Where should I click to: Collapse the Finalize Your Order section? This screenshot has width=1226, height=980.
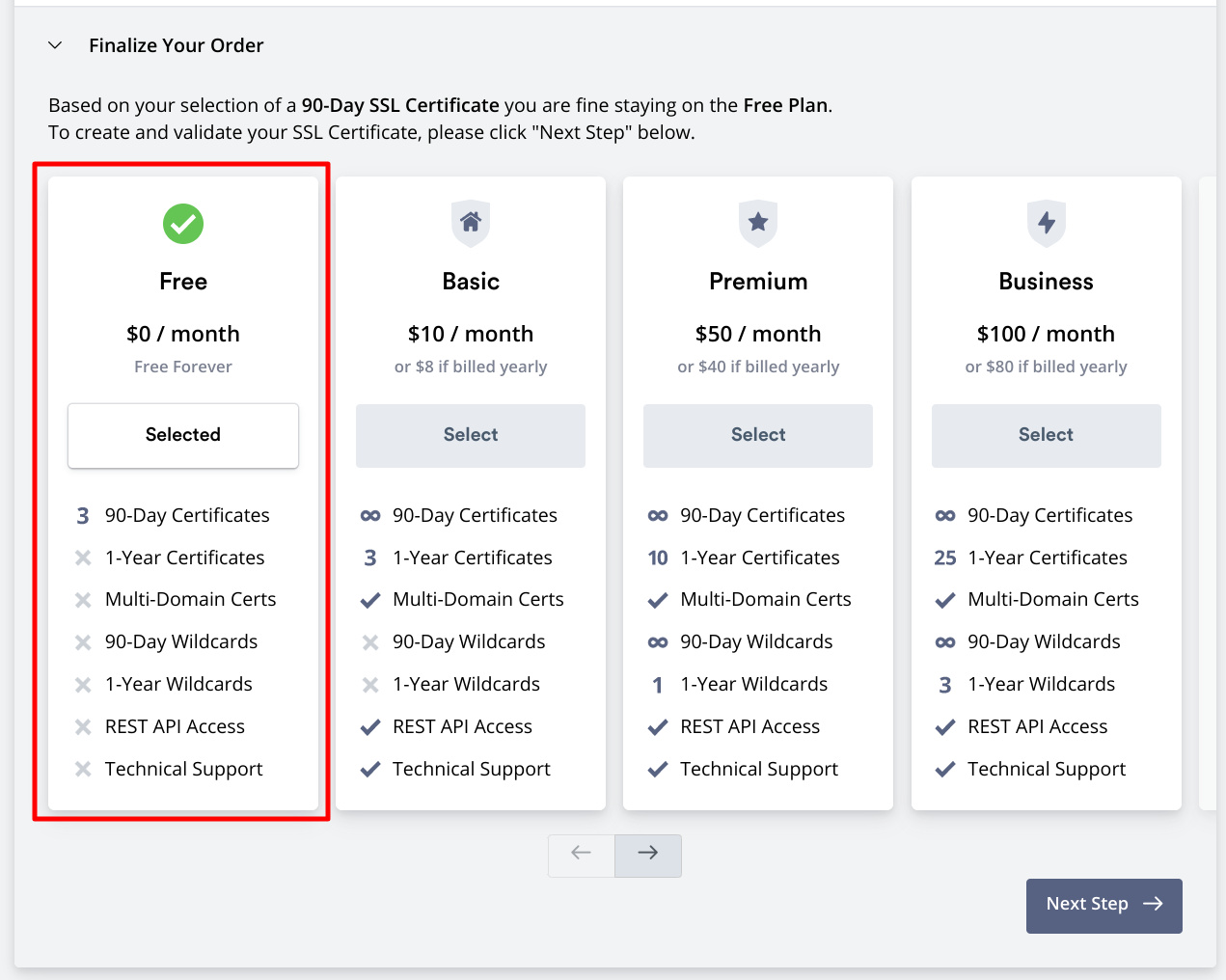(x=55, y=44)
